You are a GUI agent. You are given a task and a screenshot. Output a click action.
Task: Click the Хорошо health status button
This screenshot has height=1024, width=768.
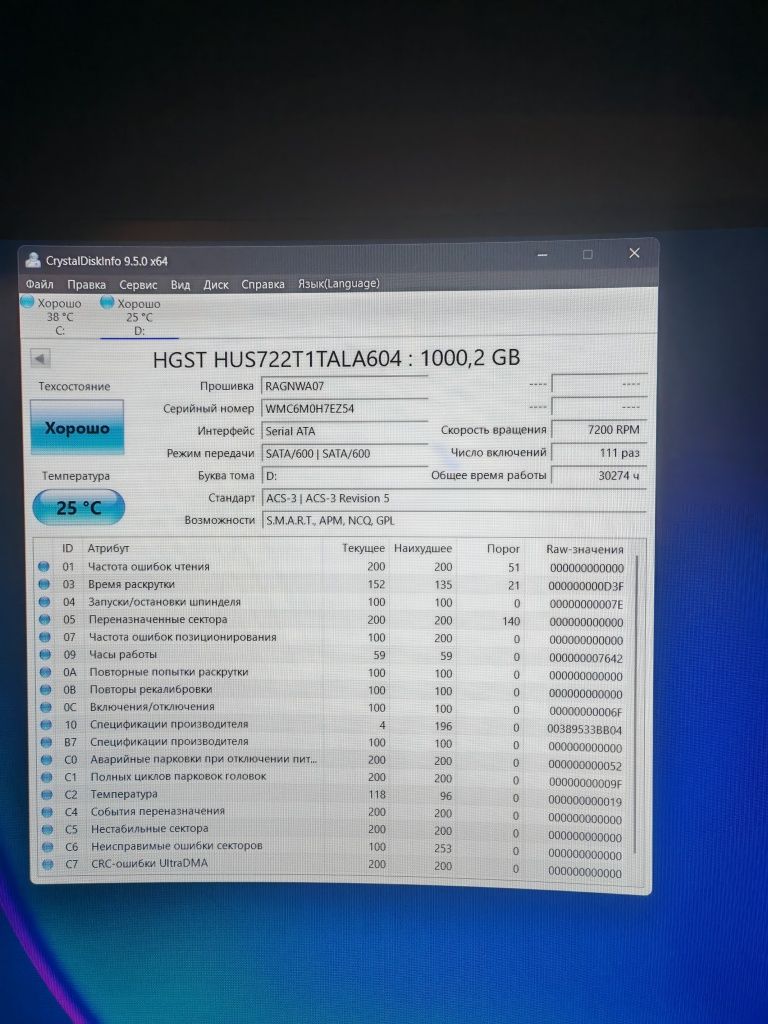(76, 428)
